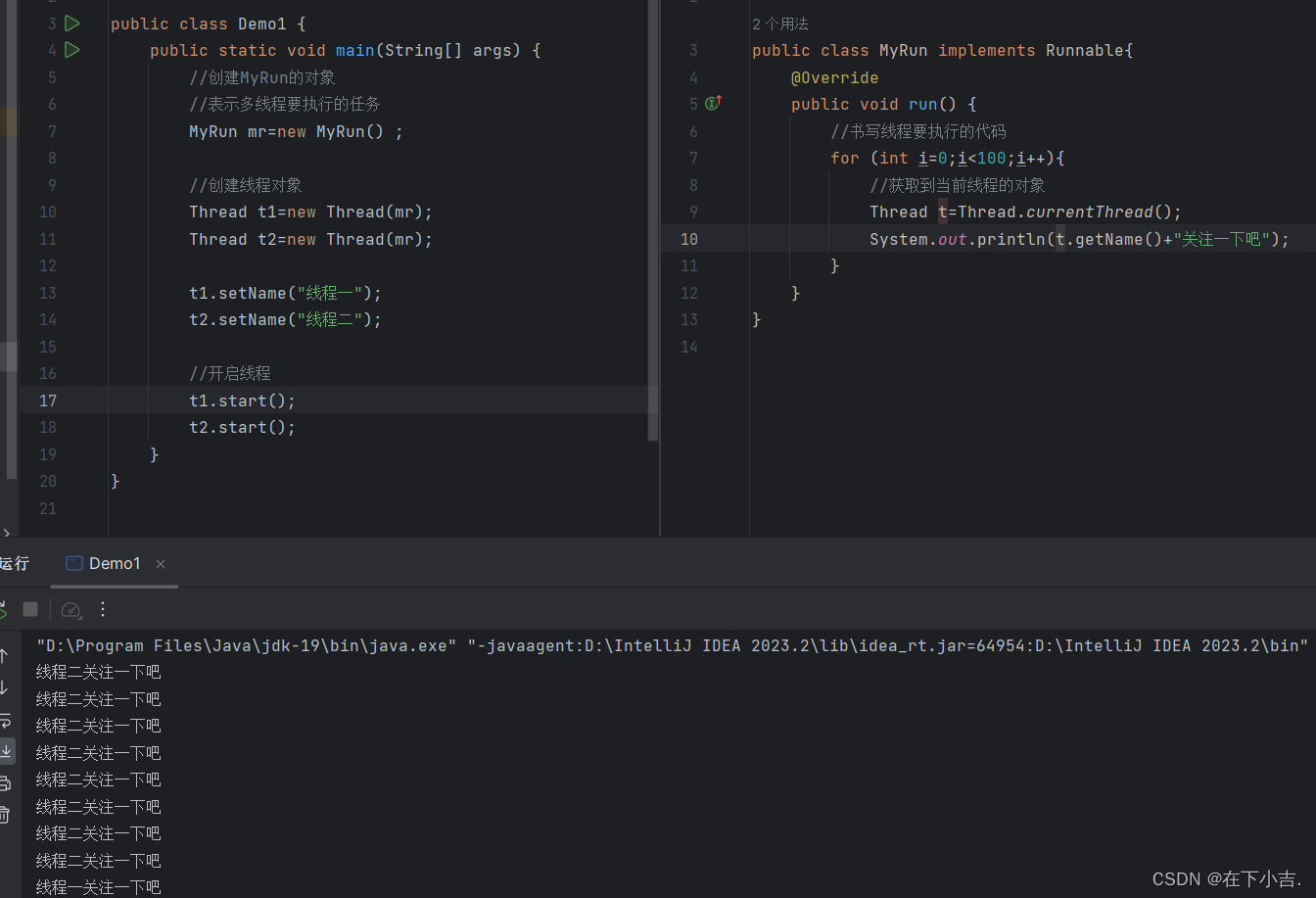Click 'public void run() {' declaration

pyautogui.click(x=883, y=104)
